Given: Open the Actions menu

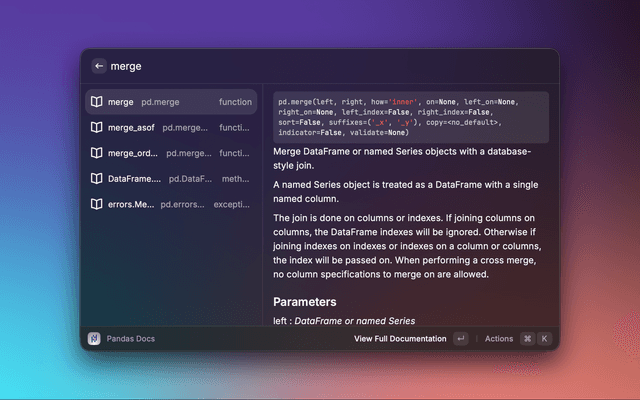Looking at the screenshot, I should click(498, 339).
